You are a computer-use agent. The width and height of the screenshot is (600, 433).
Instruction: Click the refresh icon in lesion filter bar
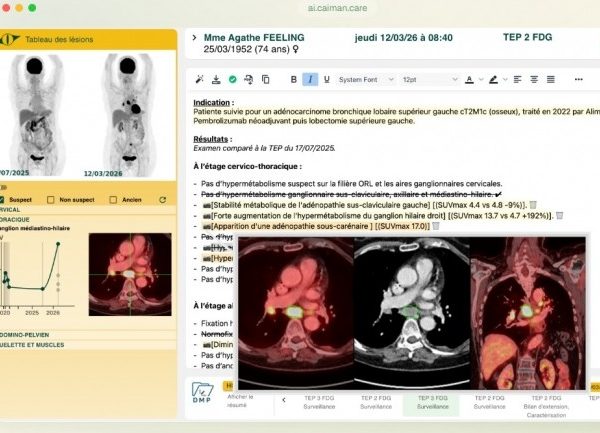pos(163,200)
